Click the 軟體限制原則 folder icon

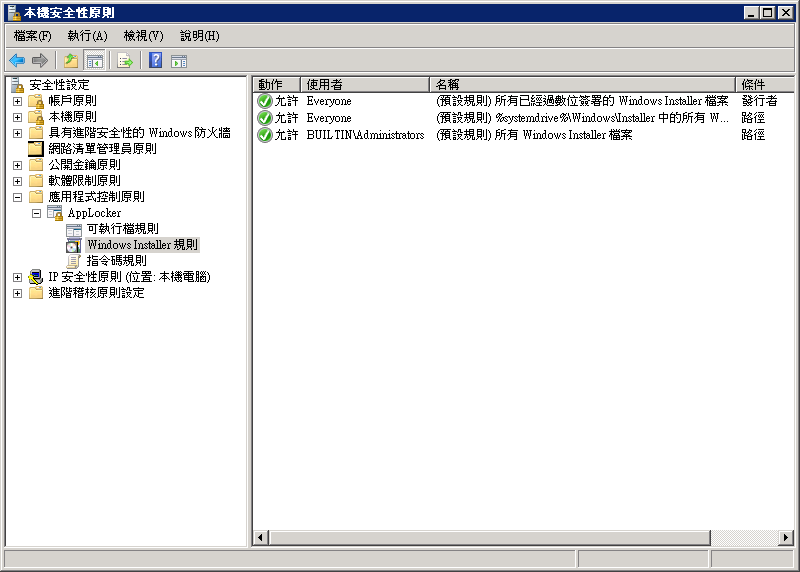click(36, 181)
